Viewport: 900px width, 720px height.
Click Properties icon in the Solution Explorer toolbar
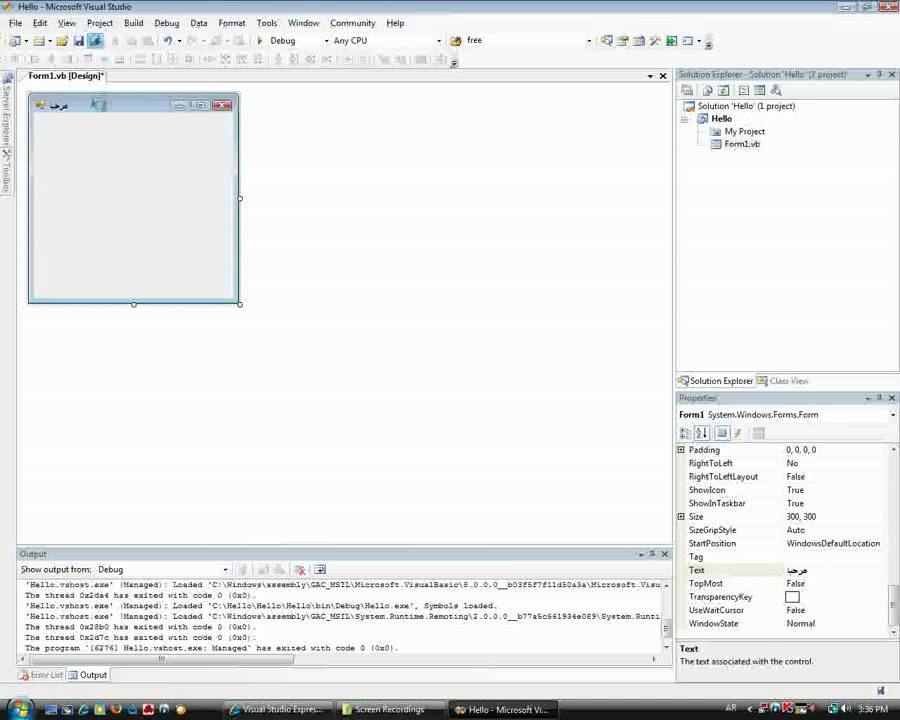tap(687, 90)
